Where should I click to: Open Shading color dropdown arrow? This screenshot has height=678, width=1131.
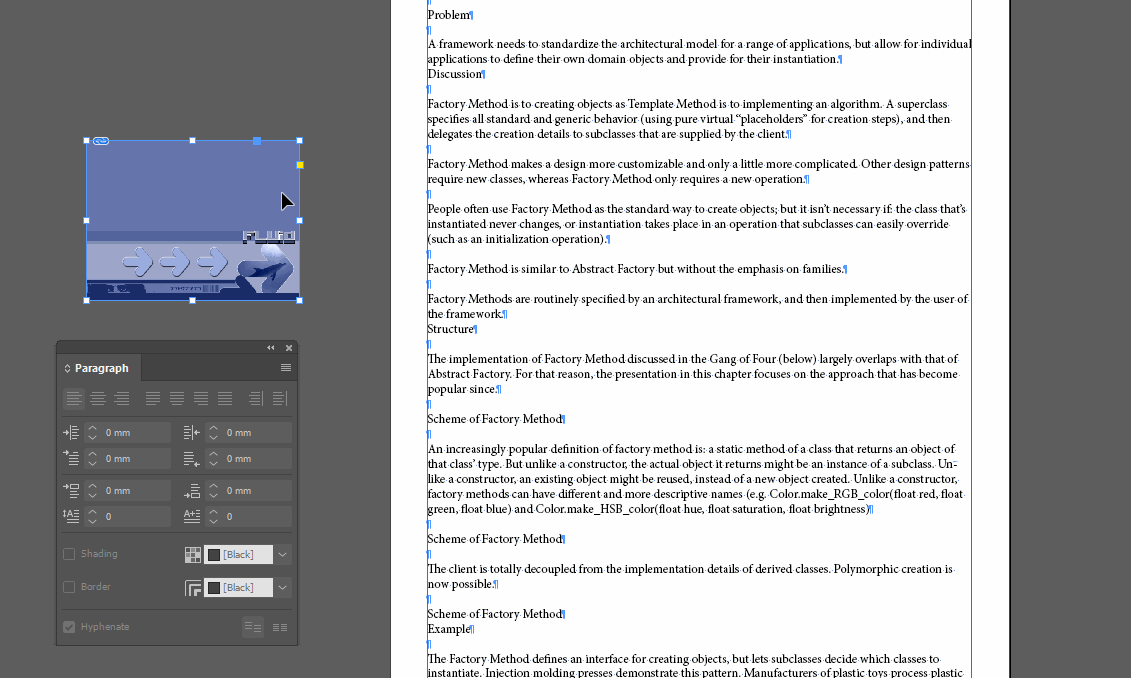(283, 555)
